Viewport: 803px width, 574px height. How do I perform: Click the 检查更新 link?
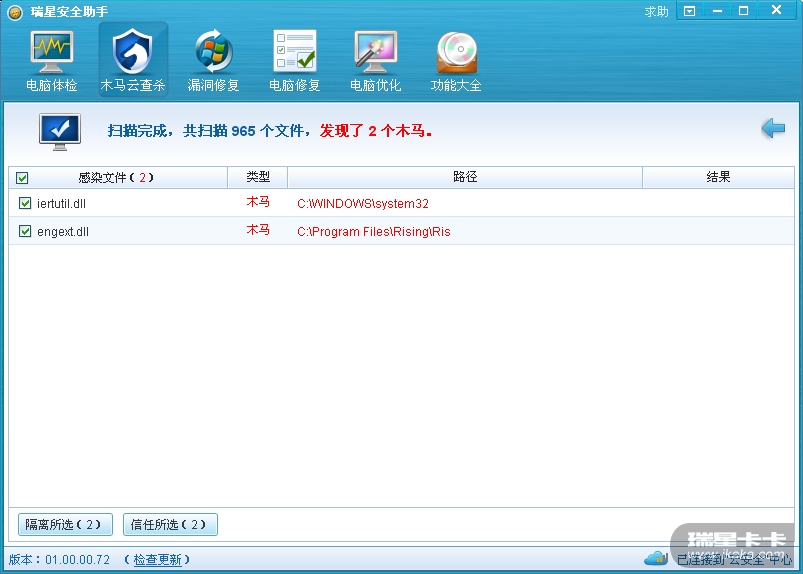tap(157, 560)
